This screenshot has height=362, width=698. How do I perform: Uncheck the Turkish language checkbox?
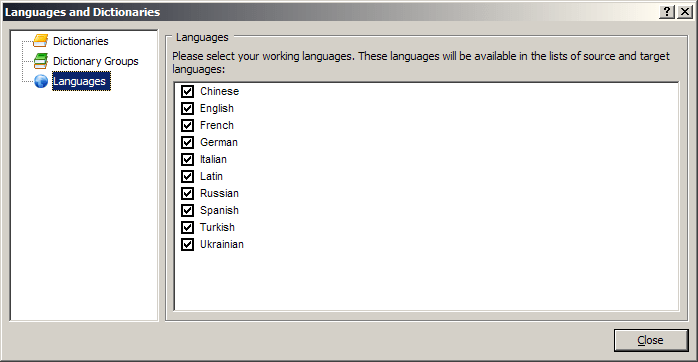point(187,227)
